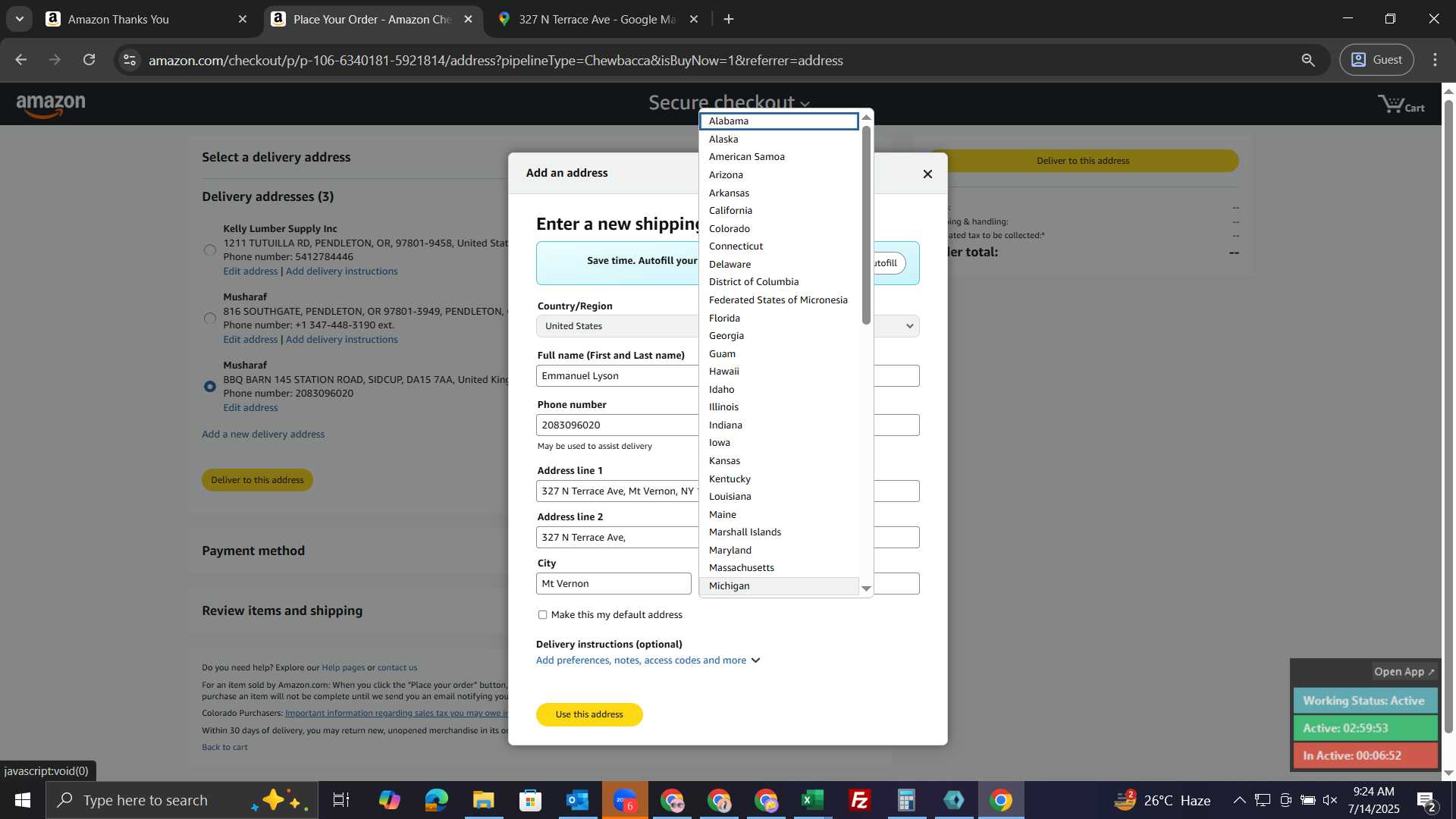
Task: Select Musharaf BBQ Barn address radio
Action: [210, 386]
